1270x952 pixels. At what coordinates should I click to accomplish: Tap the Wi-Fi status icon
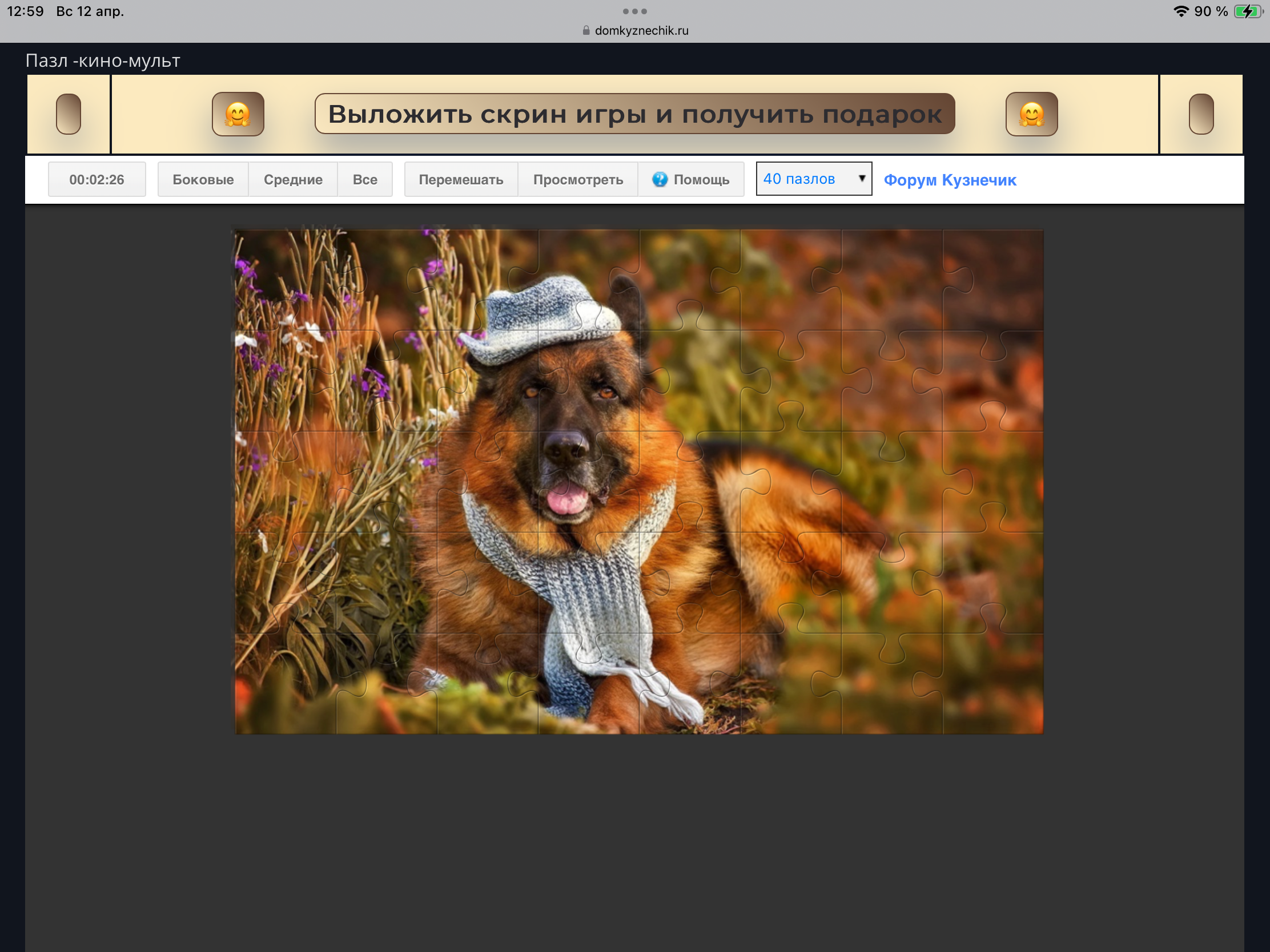tap(1180, 11)
